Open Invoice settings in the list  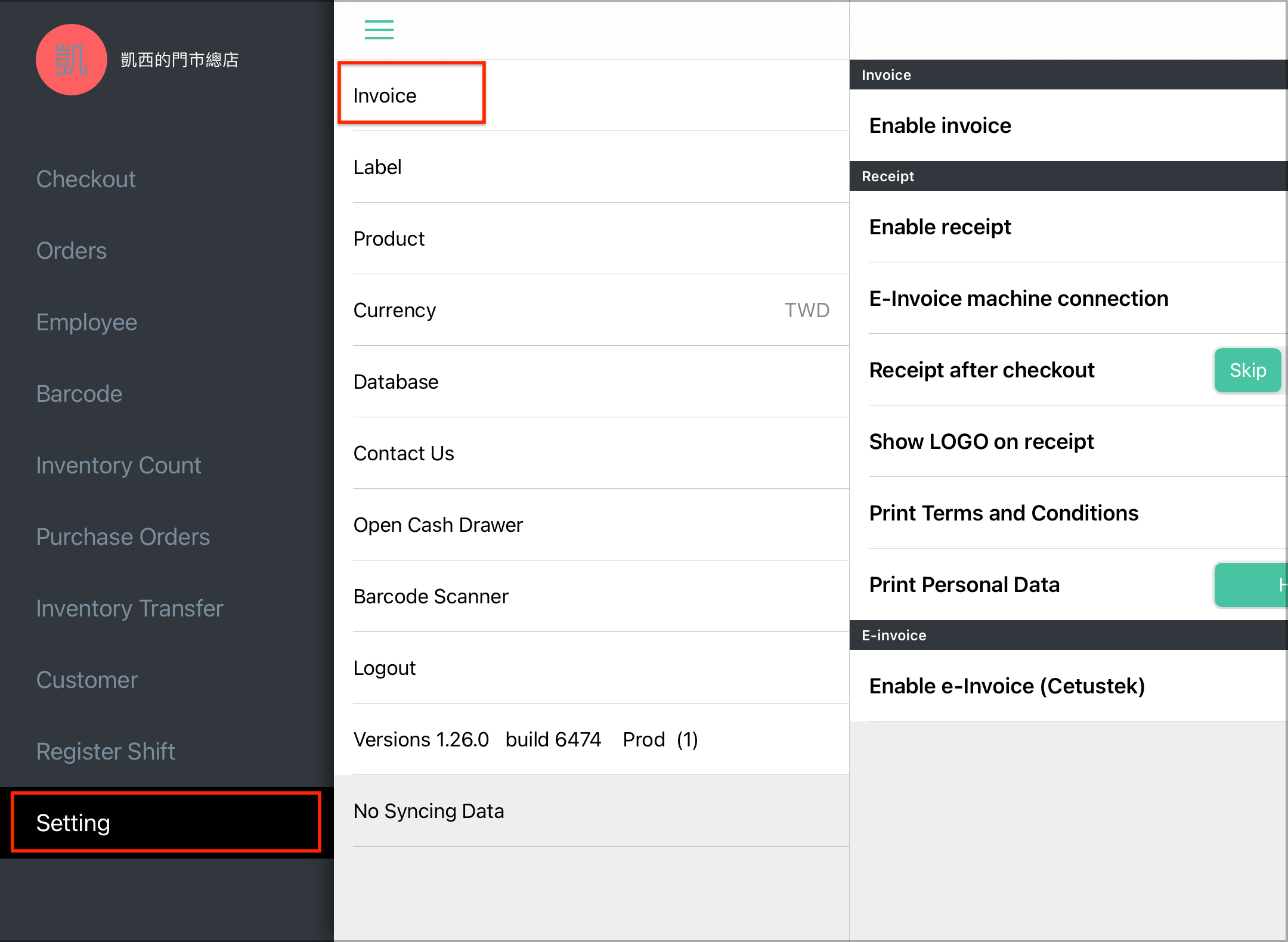point(592,95)
